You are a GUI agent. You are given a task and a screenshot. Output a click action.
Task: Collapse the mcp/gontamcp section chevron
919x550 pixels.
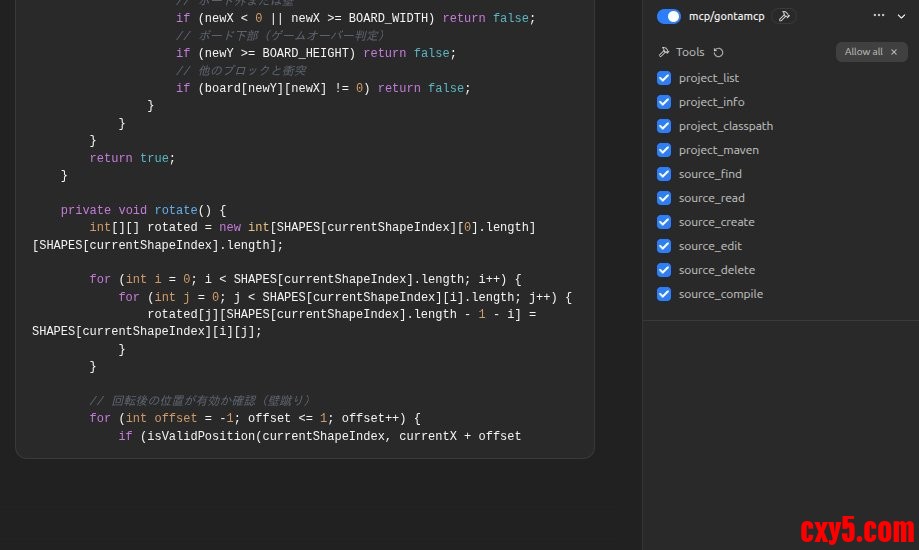(x=901, y=16)
